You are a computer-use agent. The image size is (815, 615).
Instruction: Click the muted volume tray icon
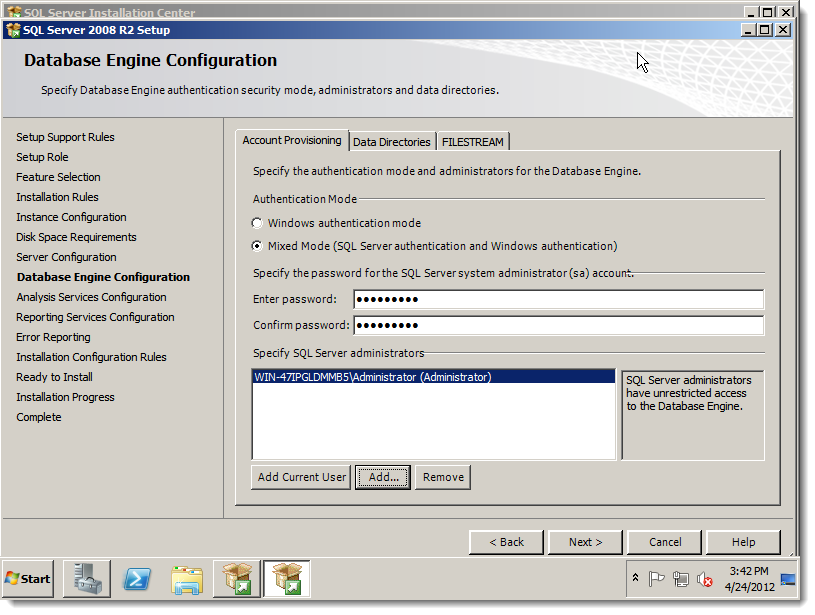704,579
